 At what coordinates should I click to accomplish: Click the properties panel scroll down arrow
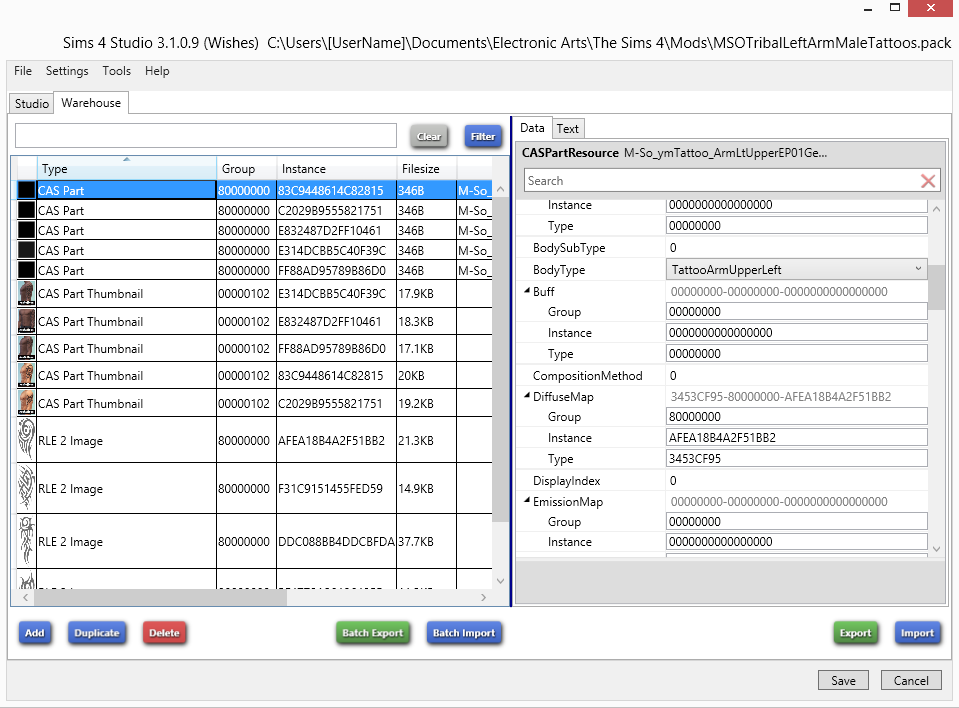936,549
